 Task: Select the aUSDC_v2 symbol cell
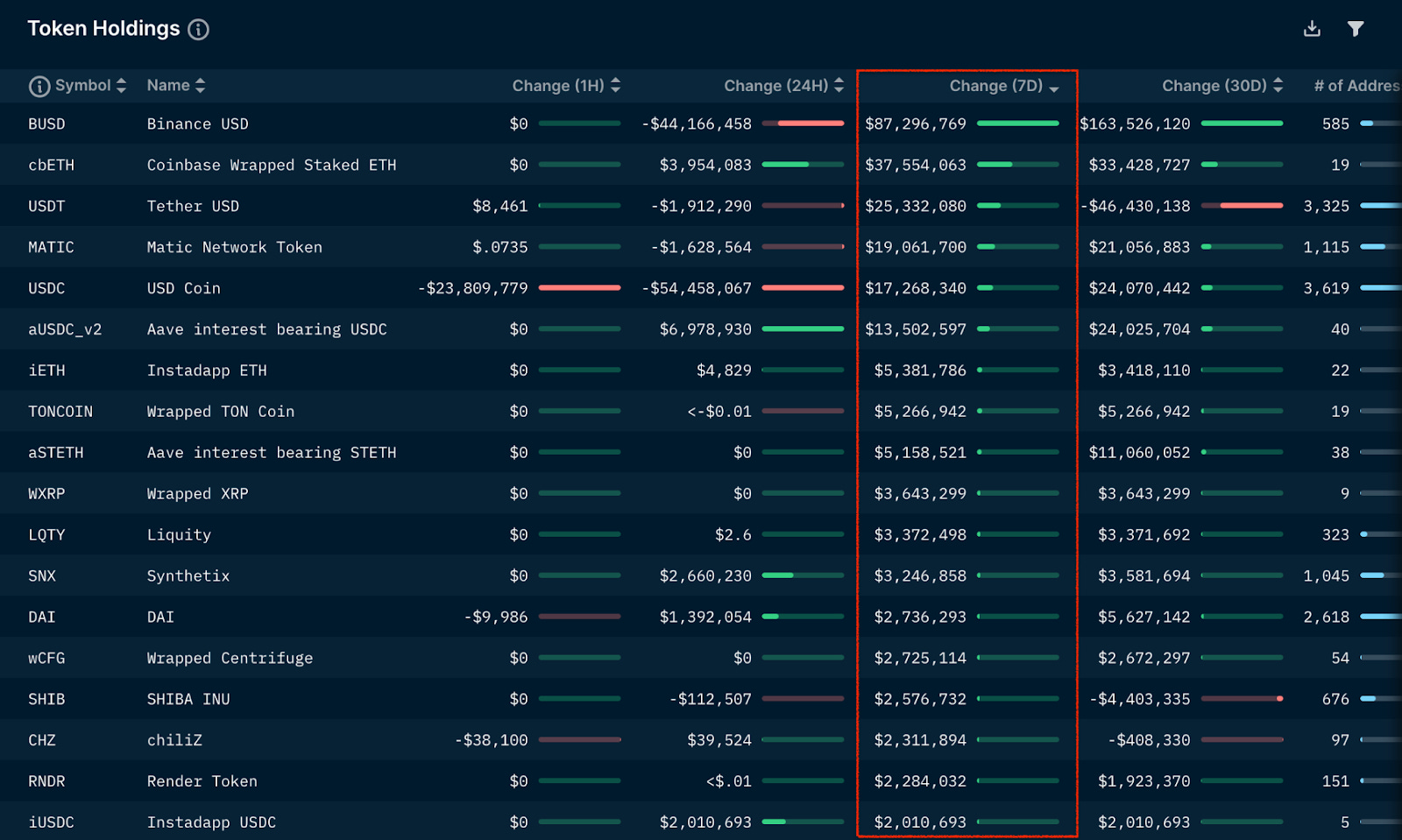click(65, 329)
